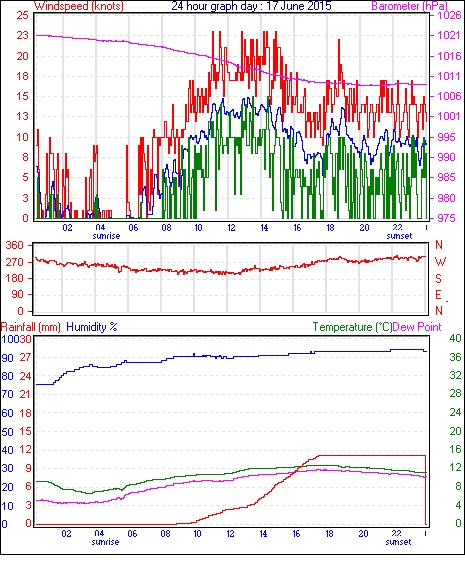The image size is (465, 563).
Task: Click the 1021 value on the barometer axis
Action: click(x=448, y=35)
